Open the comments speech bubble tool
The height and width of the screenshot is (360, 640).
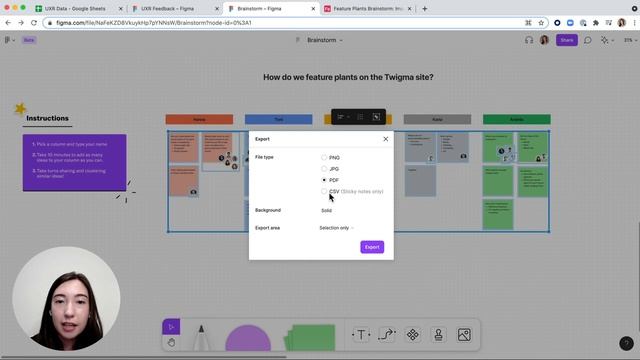point(588,40)
